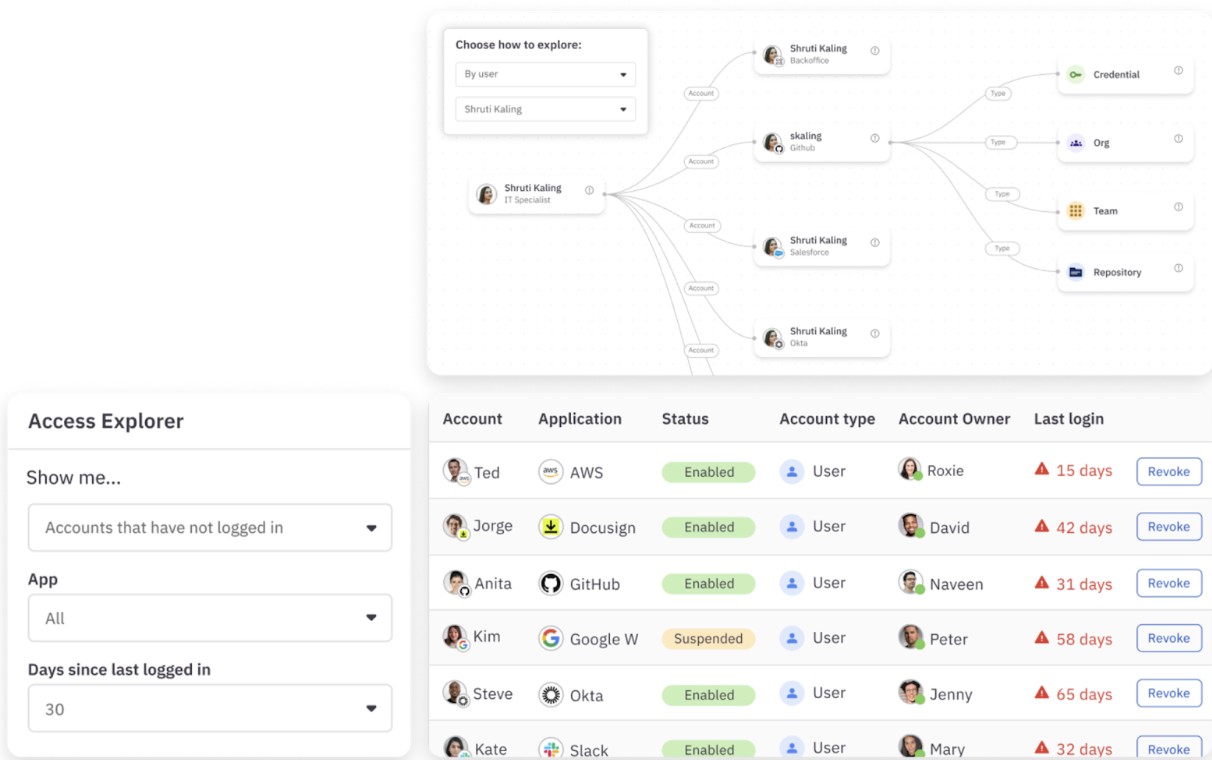Viewport: 1212px width, 760px height.
Task: Open info for skaling Github node
Action: pyautogui.click(x=875, y=139)
